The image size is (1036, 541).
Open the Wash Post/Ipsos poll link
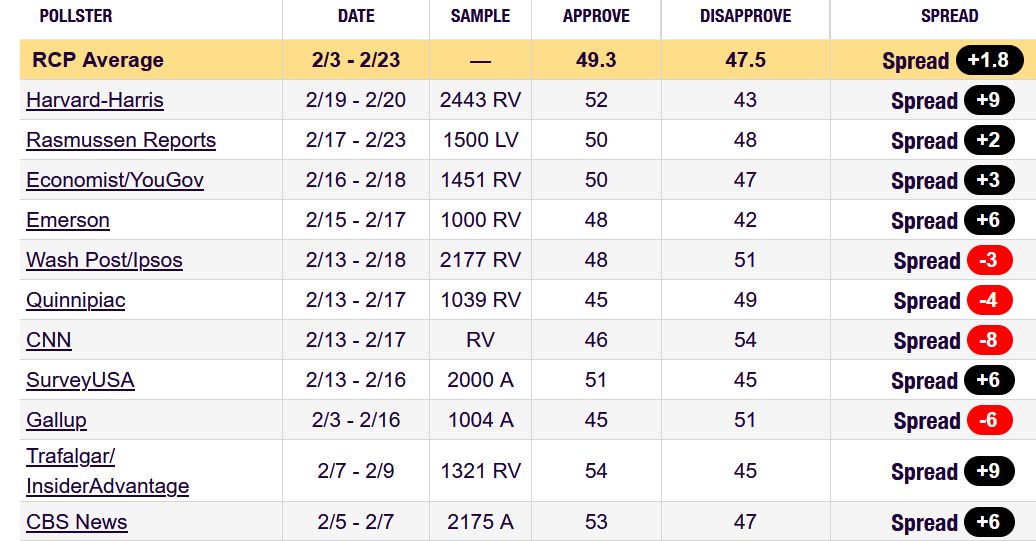pyautogui.click(x=104, y=260)
